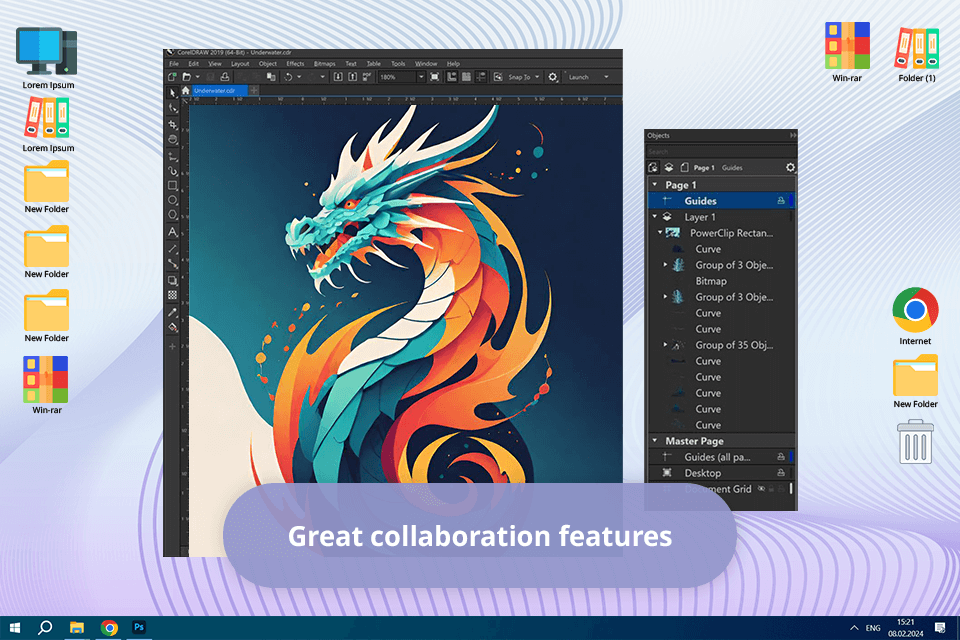960x640 pixels.
Task: Open the Bitmaps menu
Action: click(324, 64)
